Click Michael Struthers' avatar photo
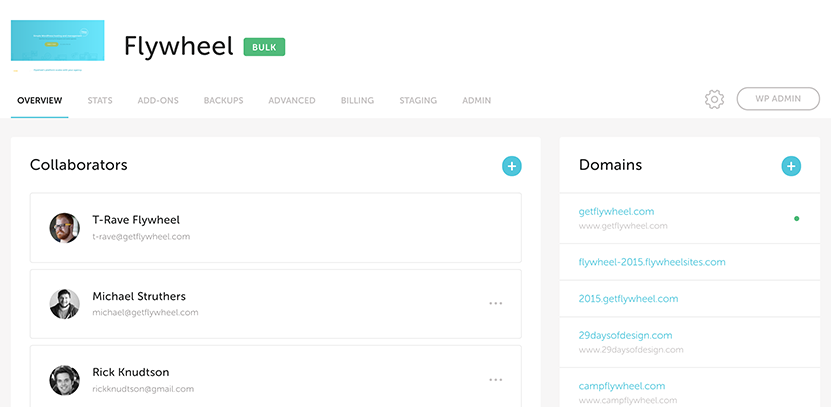 pyautogui.click(x=65, y=304)
